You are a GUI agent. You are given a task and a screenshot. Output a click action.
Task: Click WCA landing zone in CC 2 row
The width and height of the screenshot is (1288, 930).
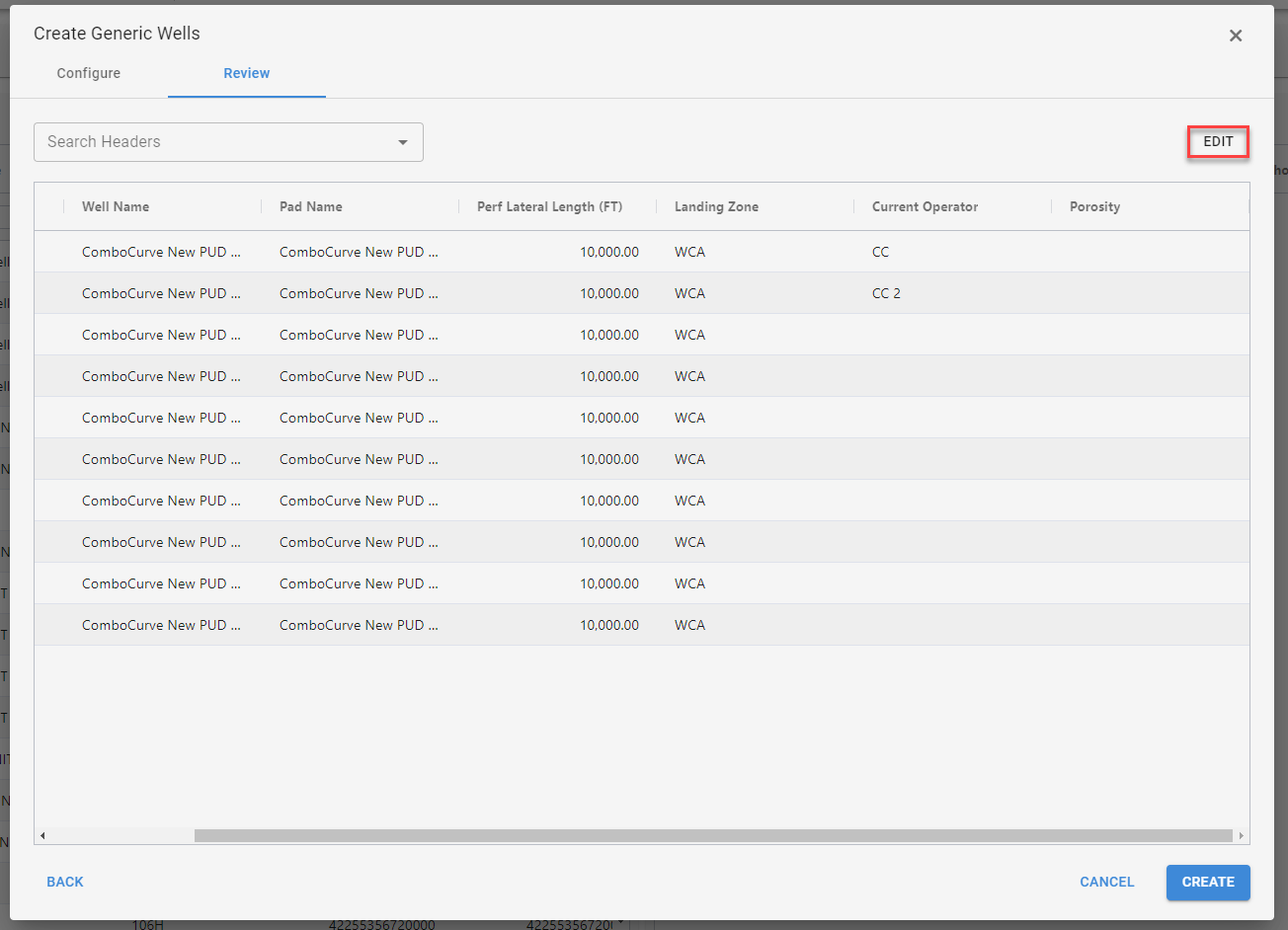pyautogui.click(x=689, y=293)
